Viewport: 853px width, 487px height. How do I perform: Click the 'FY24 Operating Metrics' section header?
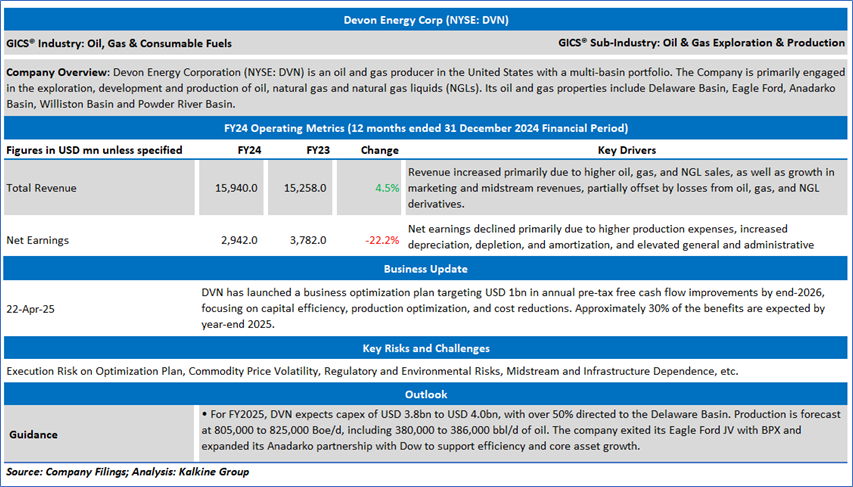pyautogui.click(x=425, y=128)
